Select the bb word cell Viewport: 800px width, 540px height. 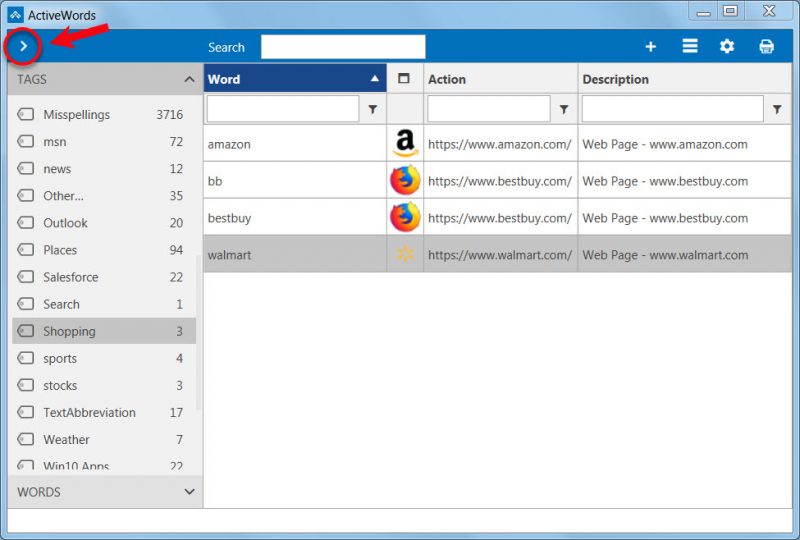295,181
